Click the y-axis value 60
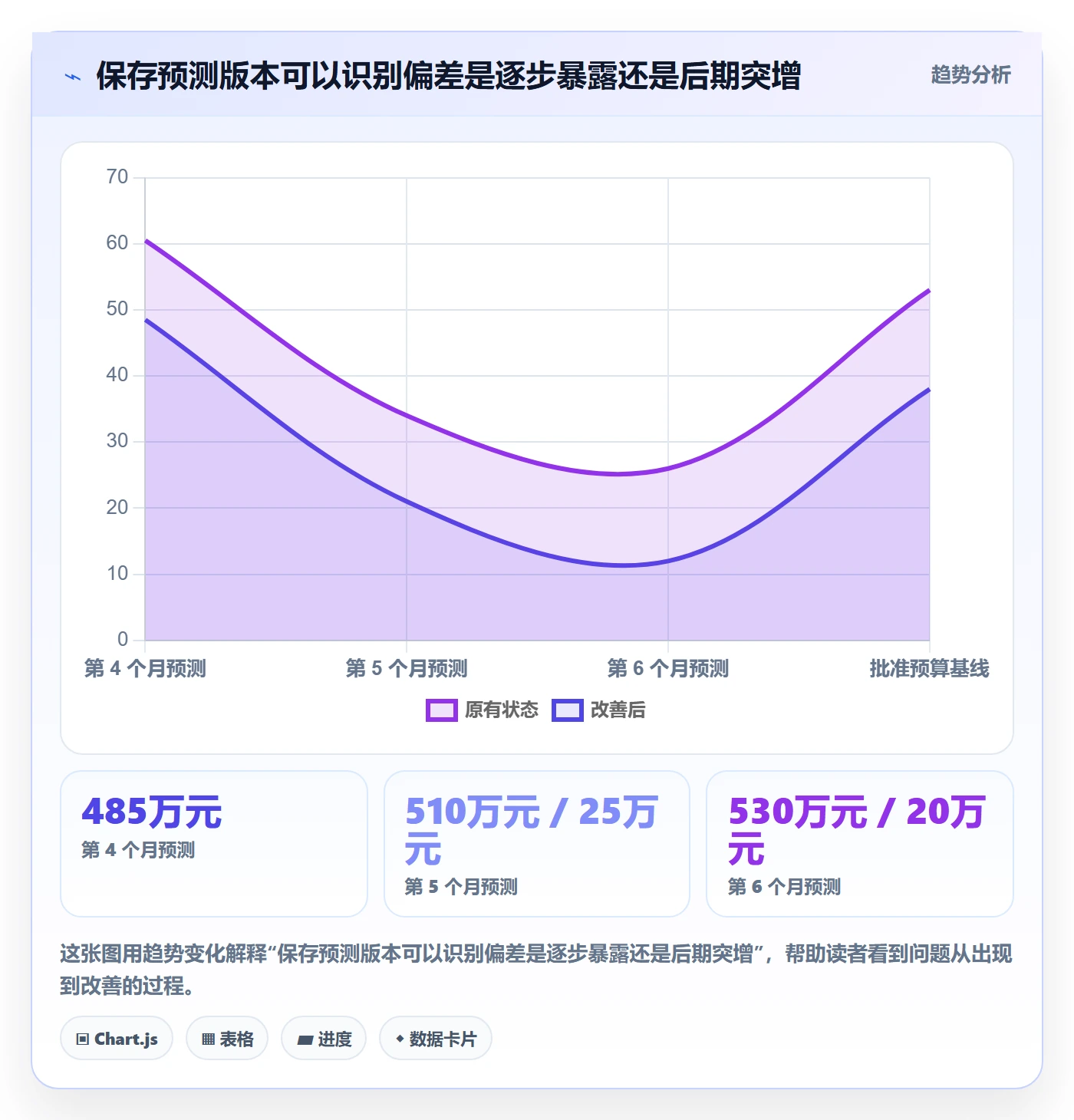The height and width of the screenshot is (1120, 1074). (x=117, y=243)
